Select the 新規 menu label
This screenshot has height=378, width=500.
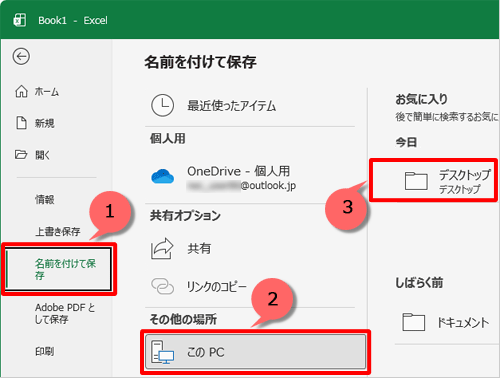(x=45, y=123)
